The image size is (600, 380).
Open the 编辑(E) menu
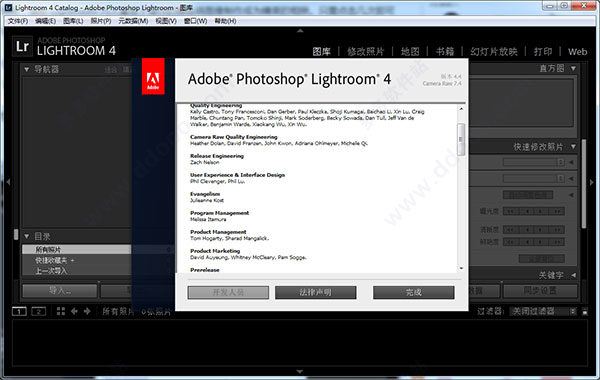point(46,21)
